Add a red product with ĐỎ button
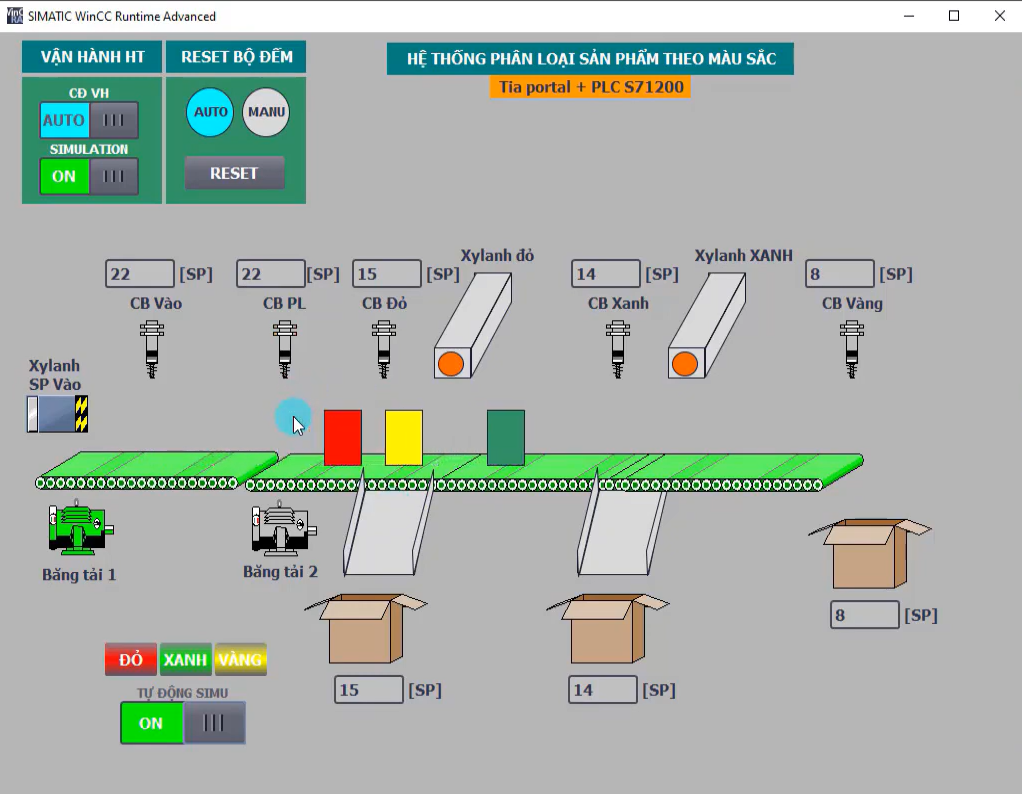1022x794 pixels. click(131, 659)
